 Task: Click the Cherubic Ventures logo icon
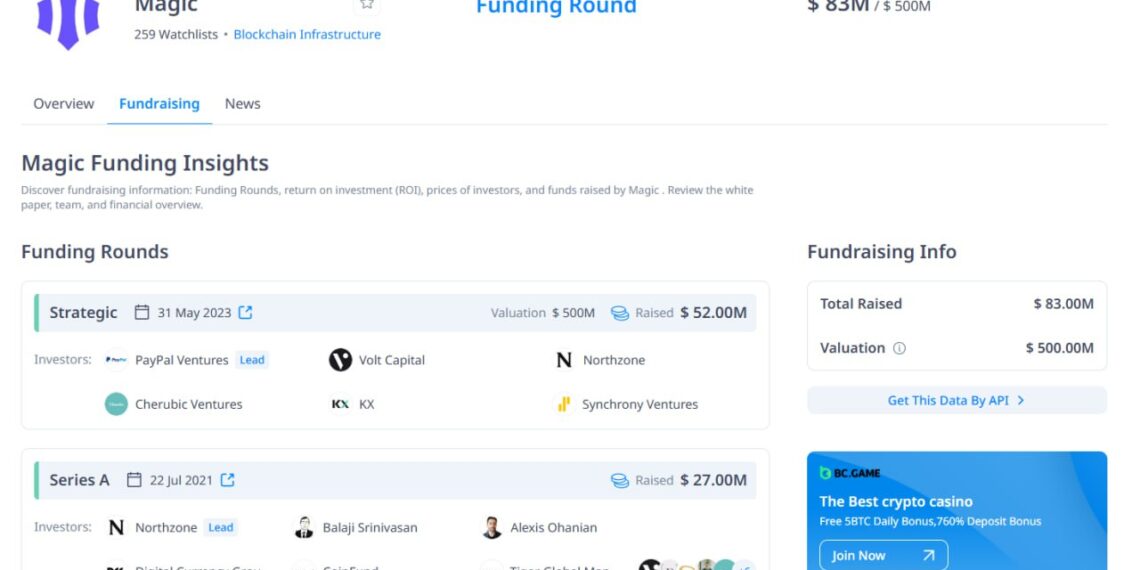pyautogui.click(x=116, y=404)
